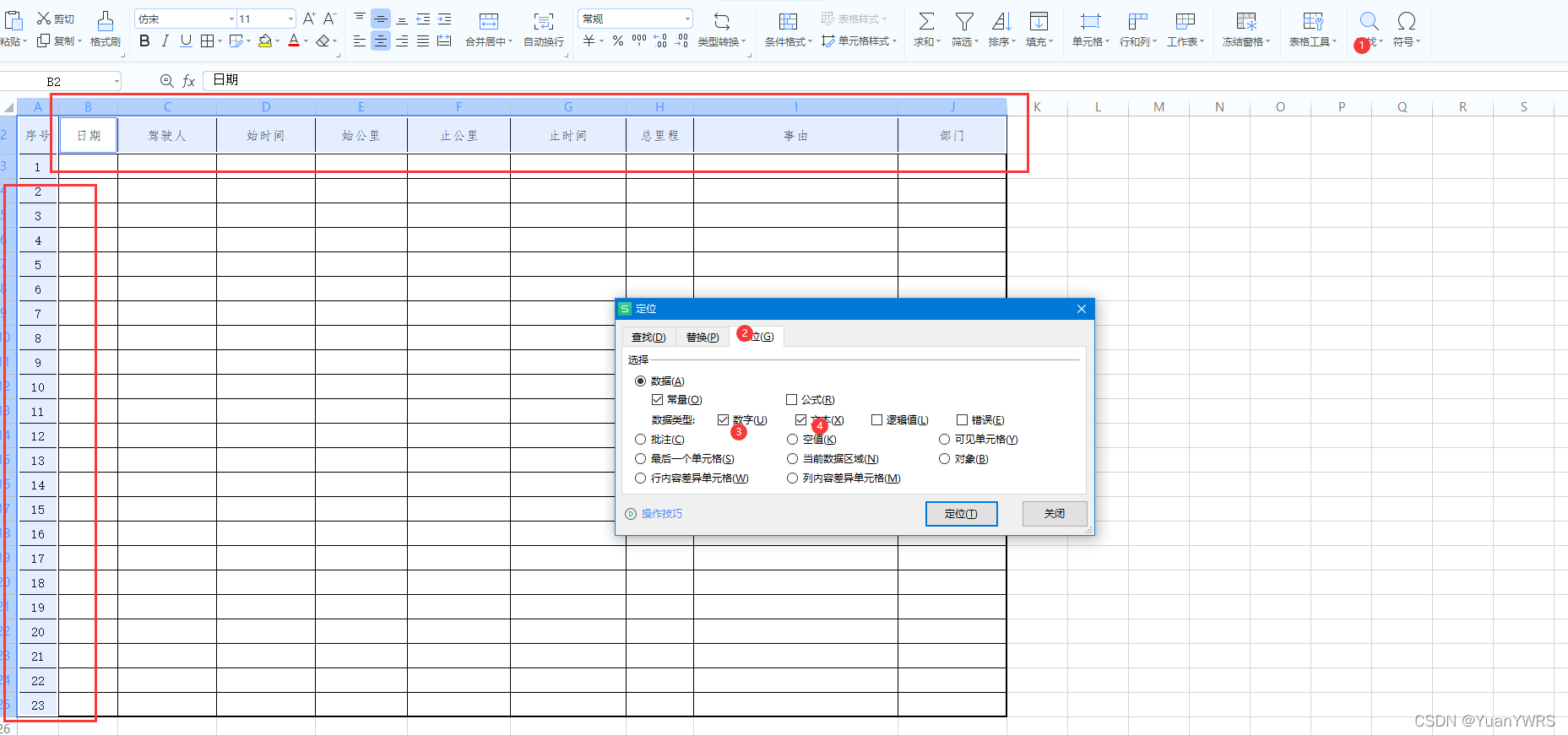Open the Filter (筛选) funnel icon
Viewport: 1568px width, 735px height.
[963, 21]
